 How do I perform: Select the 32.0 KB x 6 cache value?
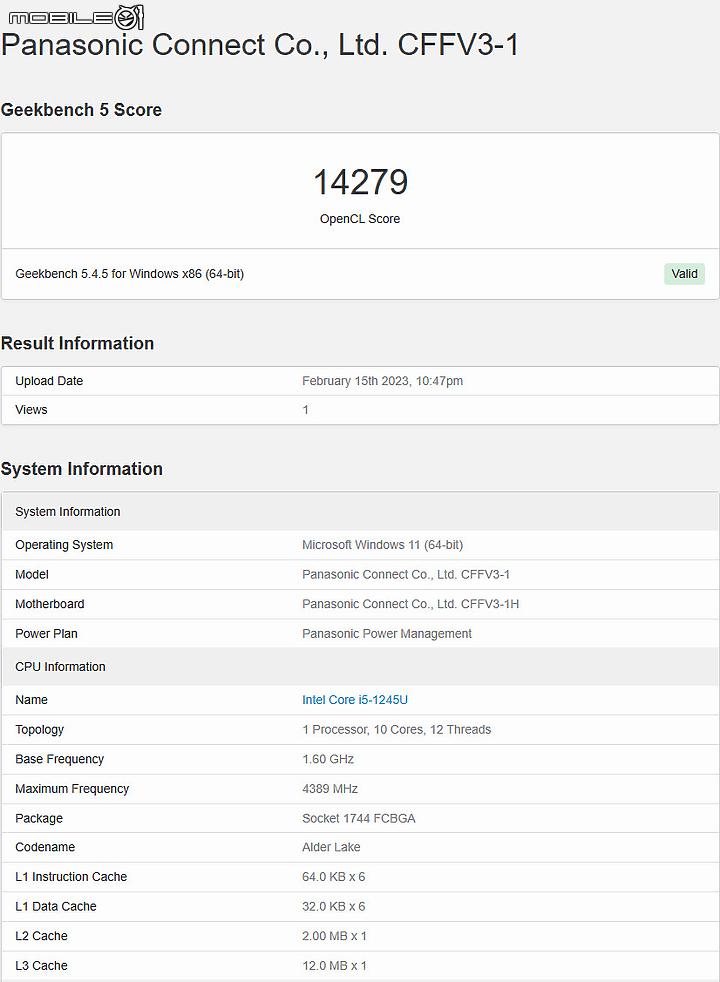coord(334,906)
